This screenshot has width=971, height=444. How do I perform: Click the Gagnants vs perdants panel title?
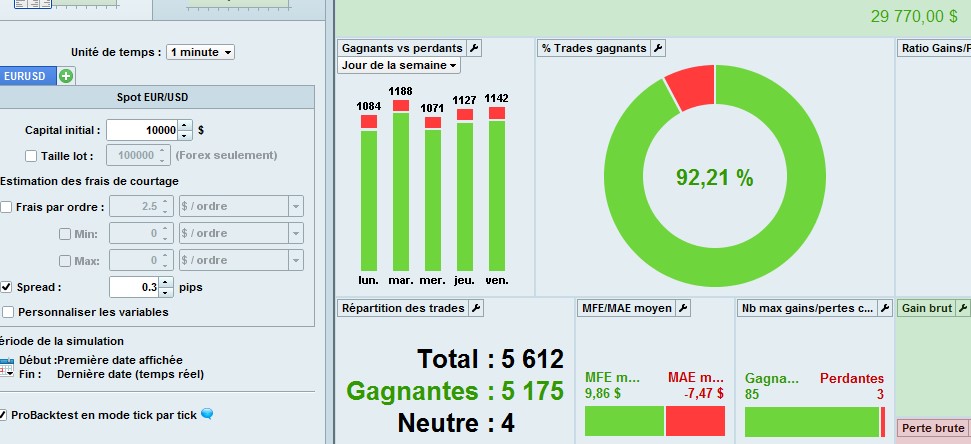click(x=403, y=48)
